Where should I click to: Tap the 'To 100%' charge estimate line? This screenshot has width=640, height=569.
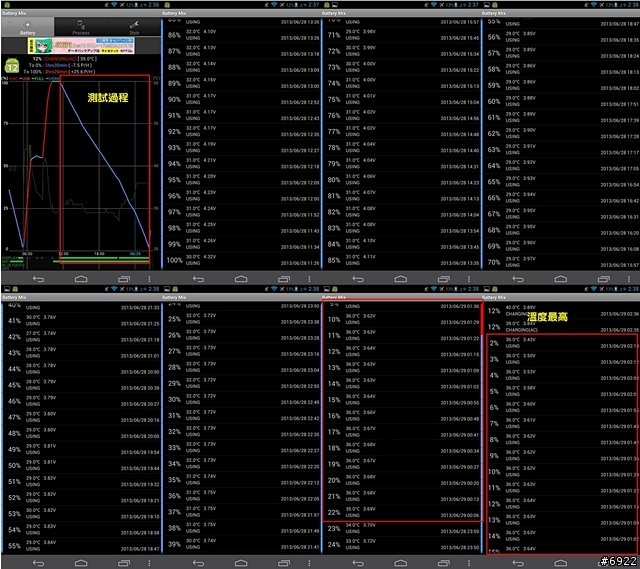tap(59, 72)
